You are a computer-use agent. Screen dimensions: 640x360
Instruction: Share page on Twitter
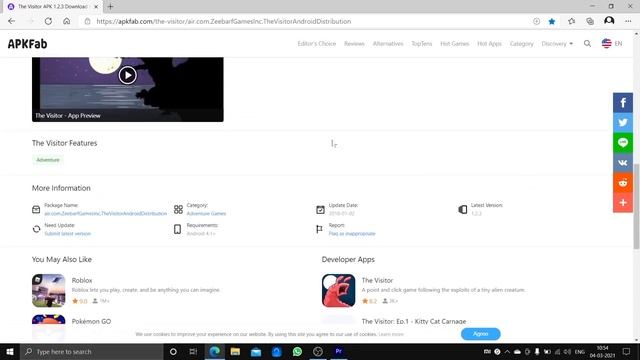click(x=622, y=122)
